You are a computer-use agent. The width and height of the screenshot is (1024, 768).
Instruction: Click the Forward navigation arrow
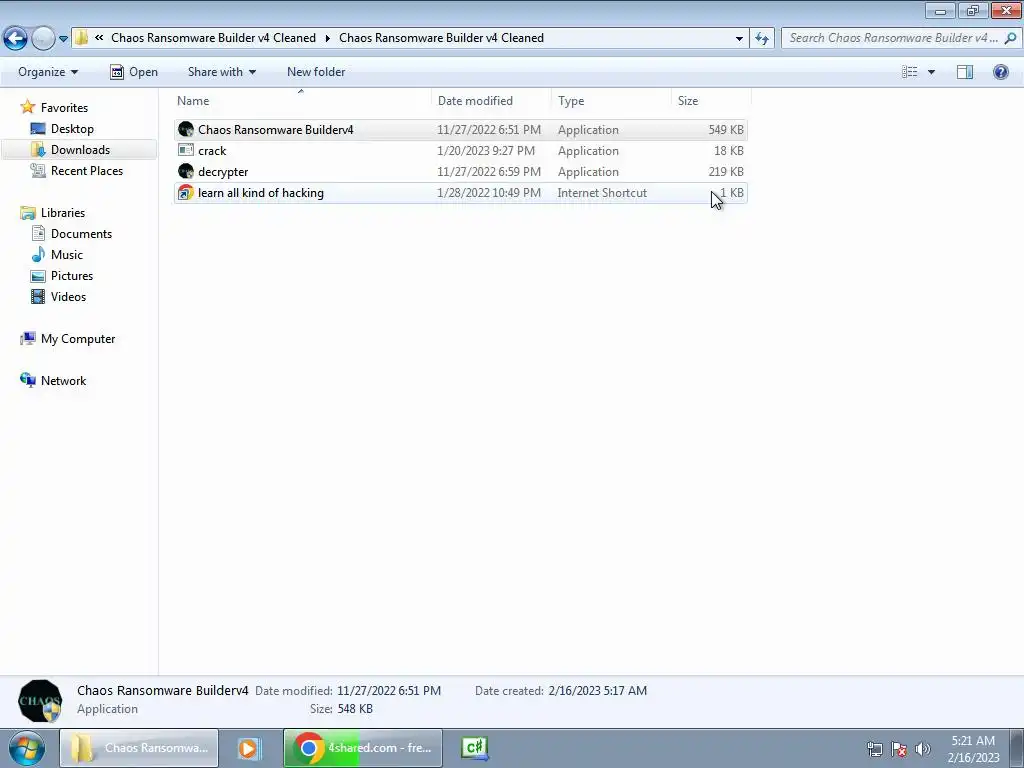coord(43,39)
